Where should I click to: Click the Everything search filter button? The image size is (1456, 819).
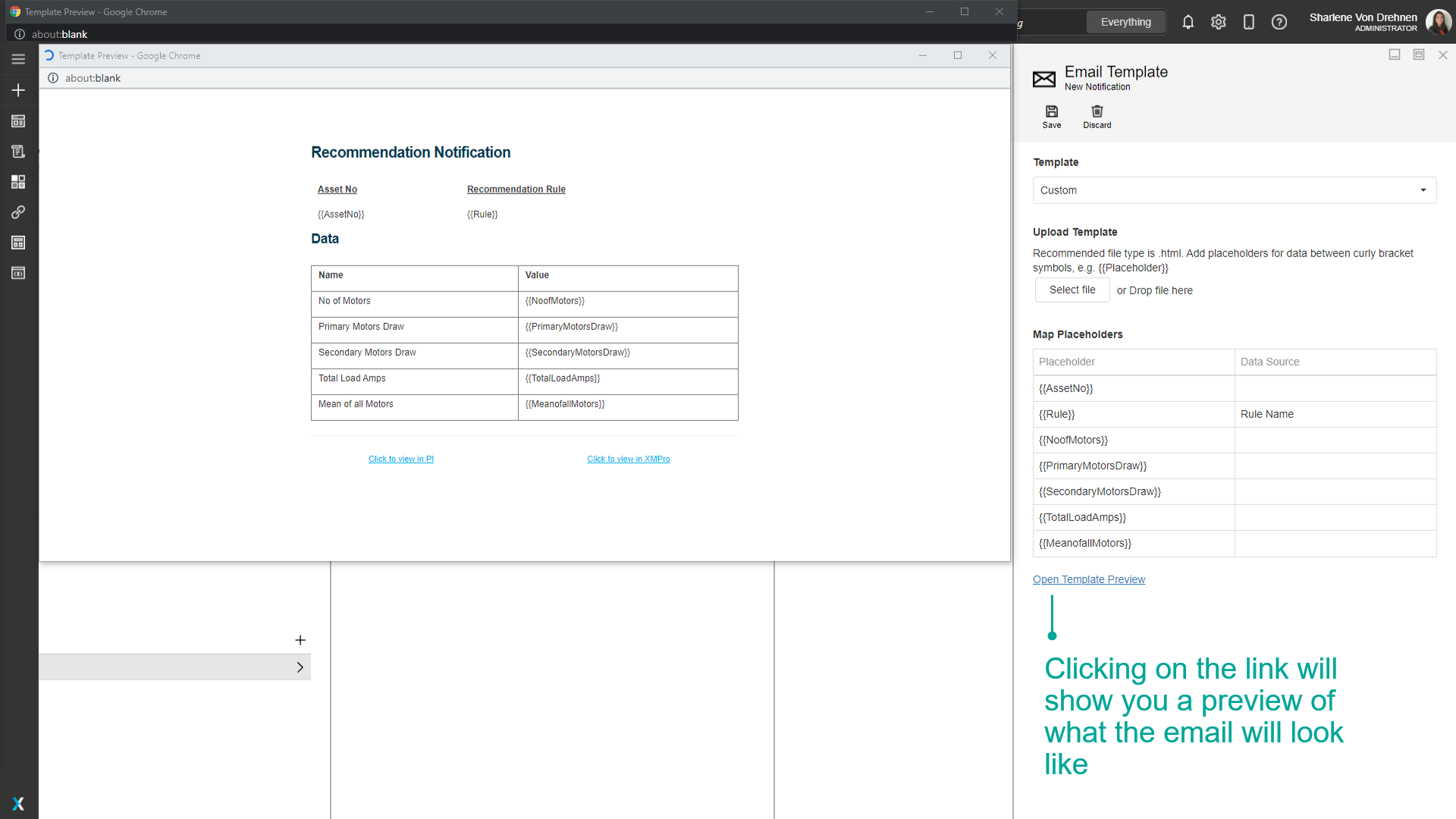(x=1125, y=23)
